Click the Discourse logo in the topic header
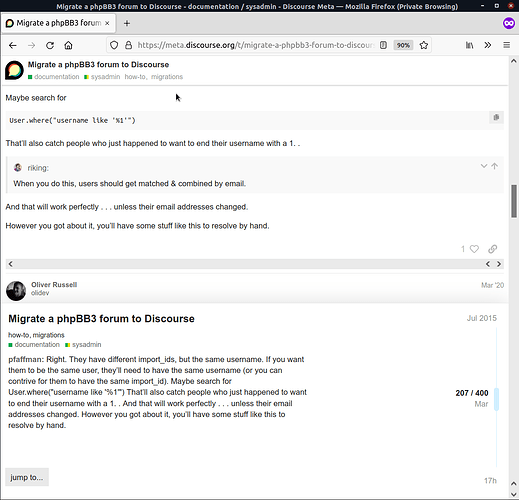Viewport: 519px width, 500px height. tap(14, 70)
